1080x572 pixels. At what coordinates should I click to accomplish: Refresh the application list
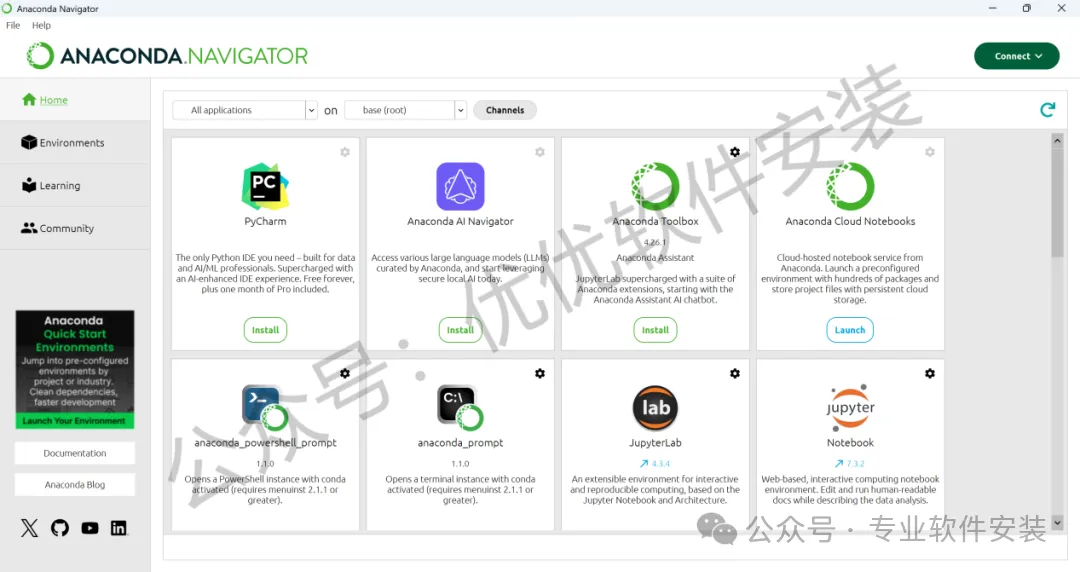coord(1048,110)
